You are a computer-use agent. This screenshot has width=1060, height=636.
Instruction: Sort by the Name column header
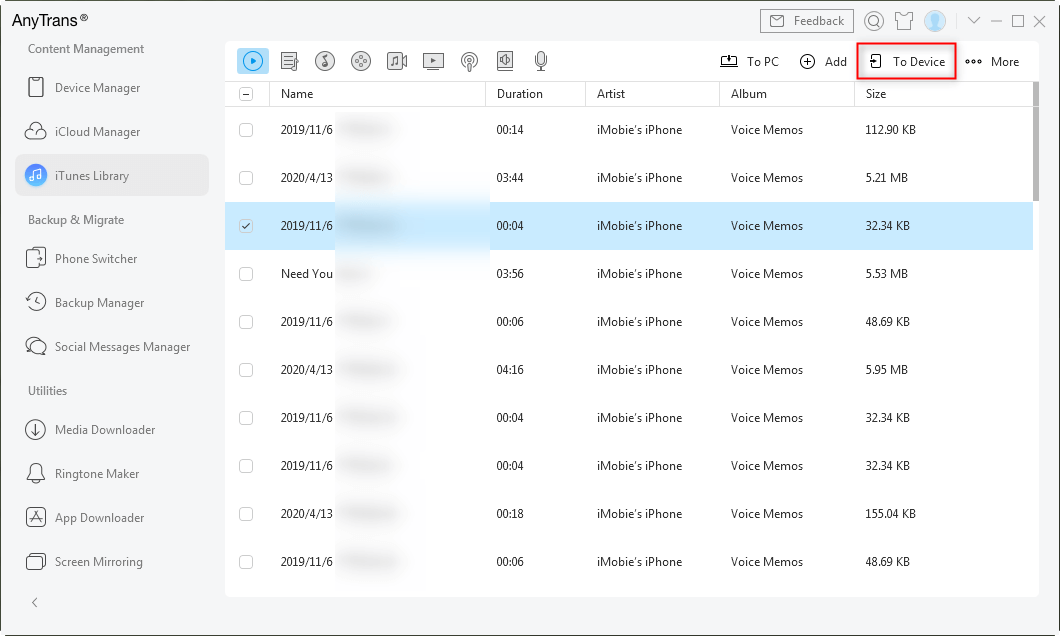coord(377,94)
